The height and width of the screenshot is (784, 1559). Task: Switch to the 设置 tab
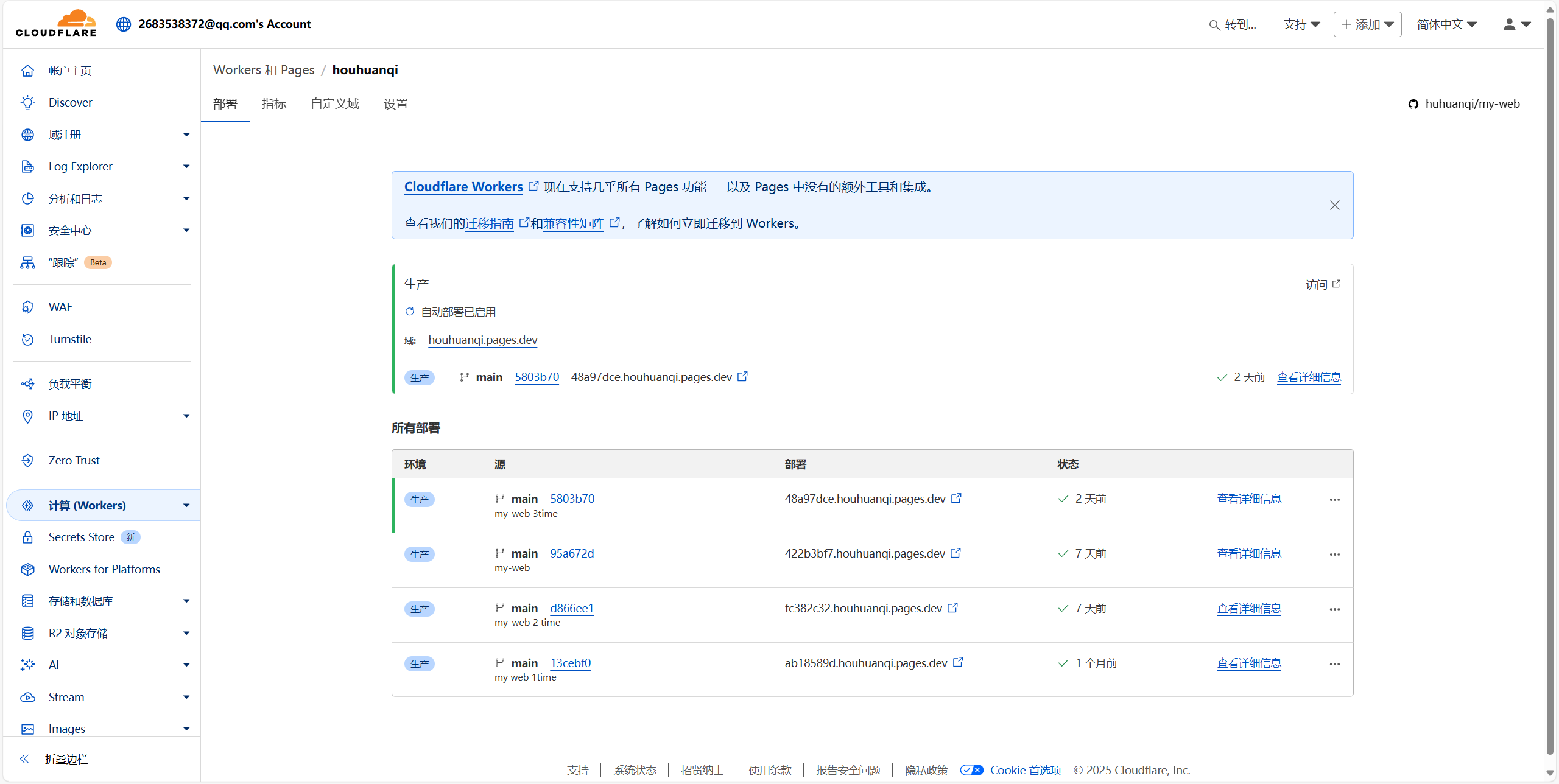[396, 104]
